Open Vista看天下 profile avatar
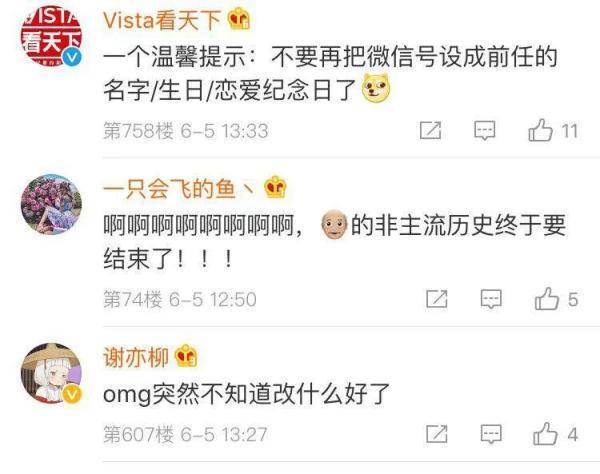600x474 pixels. (x=51, y=37)
